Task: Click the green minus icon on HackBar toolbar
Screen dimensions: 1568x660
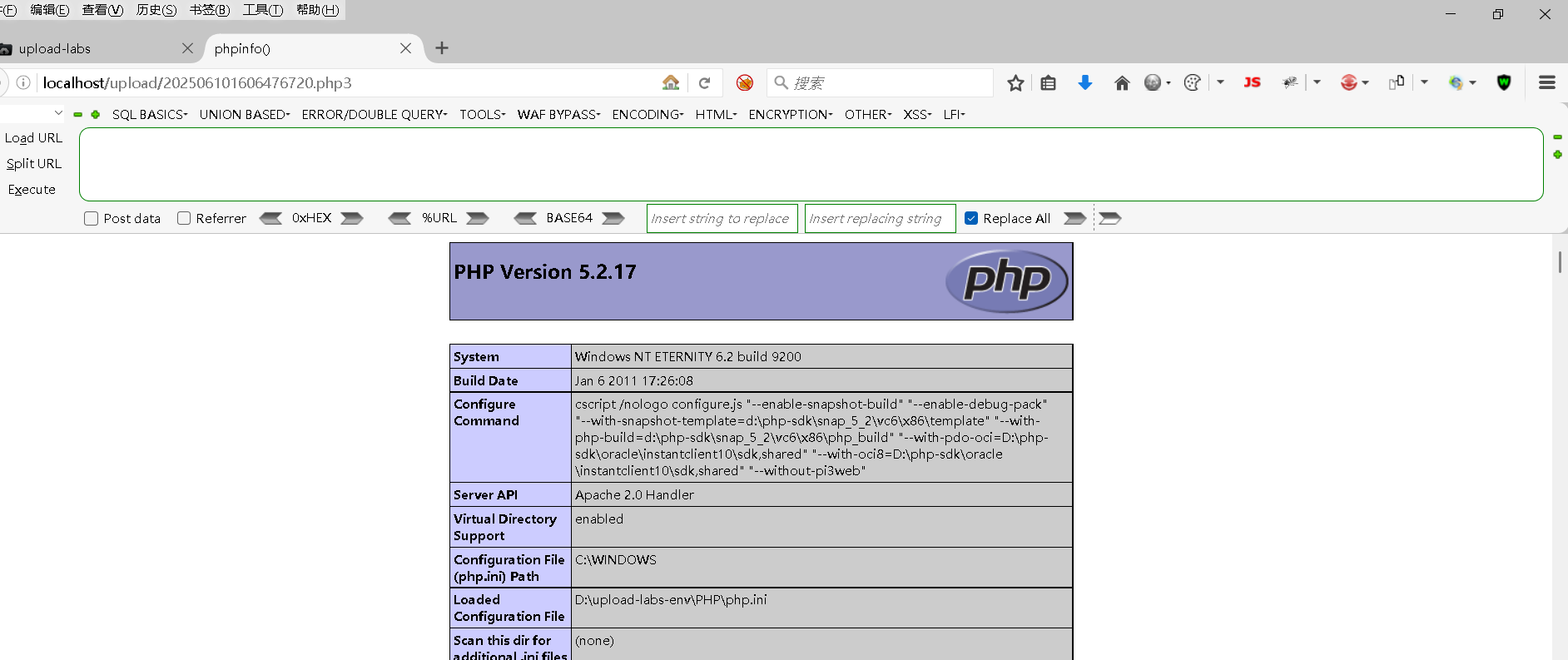Action: click(x=78, y=115)
